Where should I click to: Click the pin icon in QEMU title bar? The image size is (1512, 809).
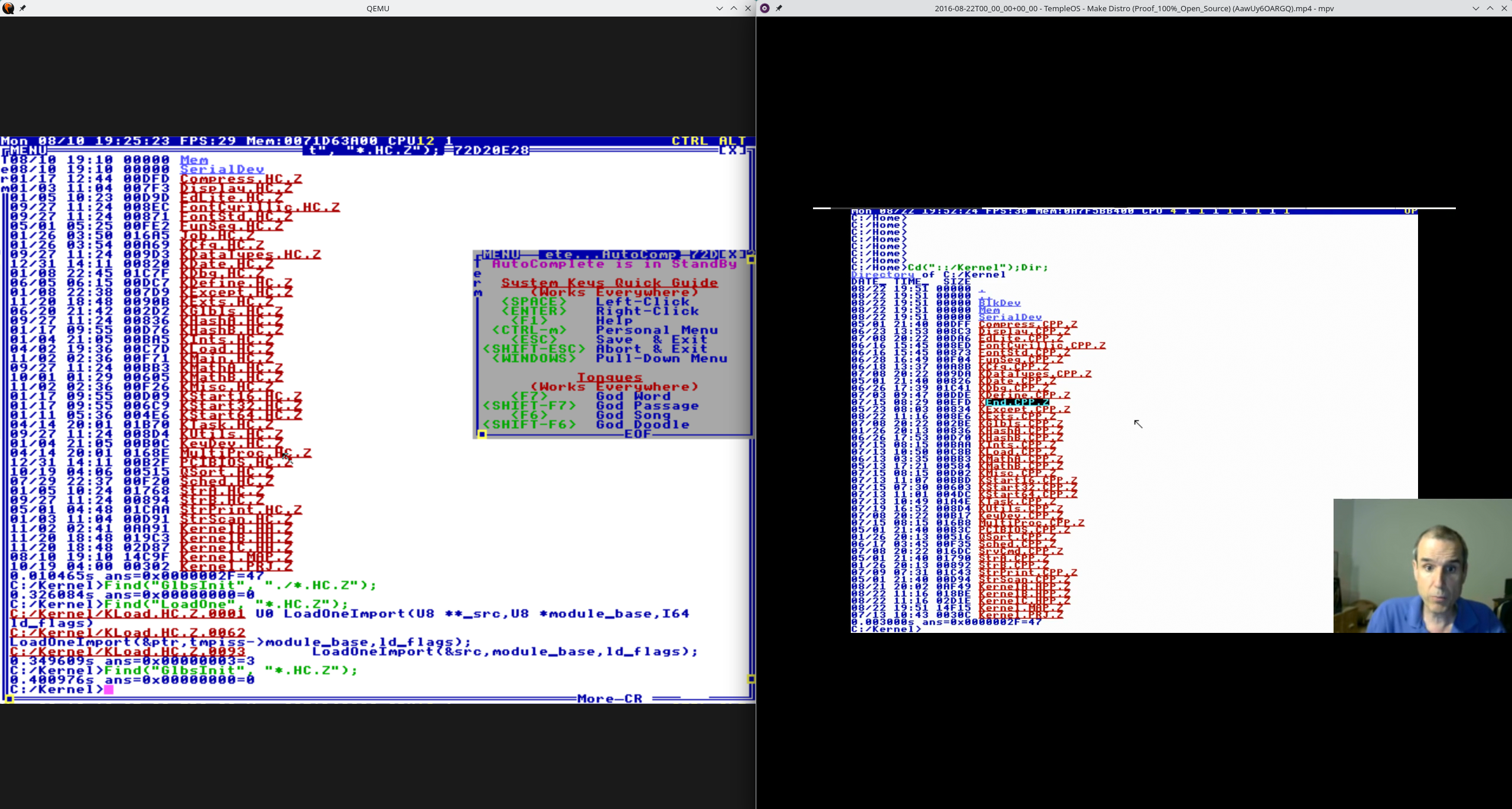click(x=22, y=8)
